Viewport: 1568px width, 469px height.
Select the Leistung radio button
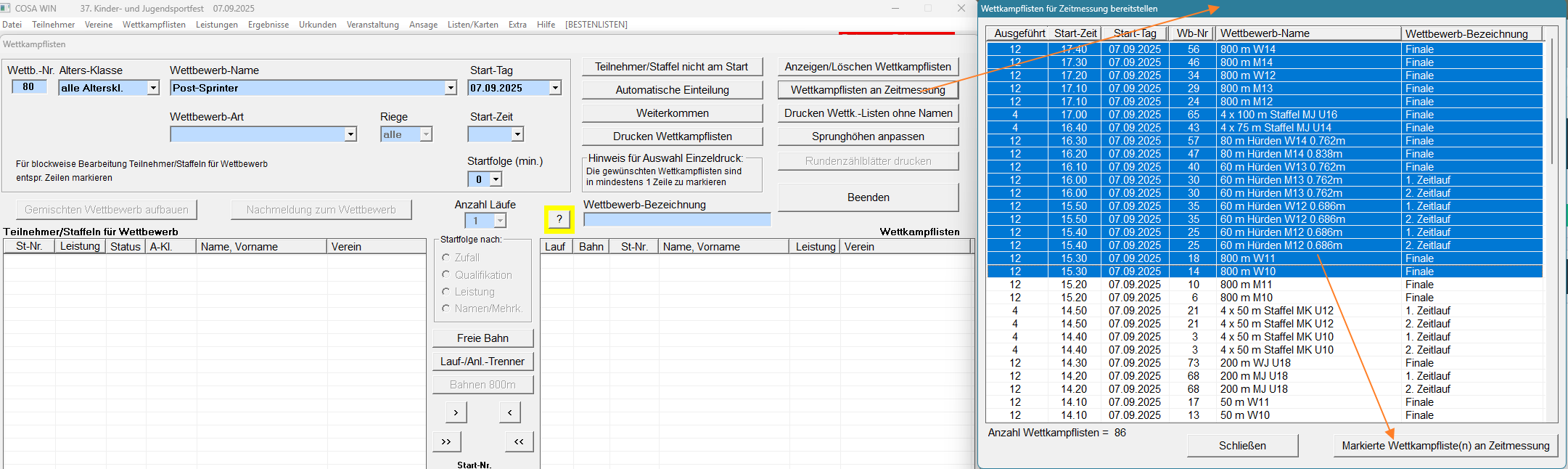click(446, 291)
